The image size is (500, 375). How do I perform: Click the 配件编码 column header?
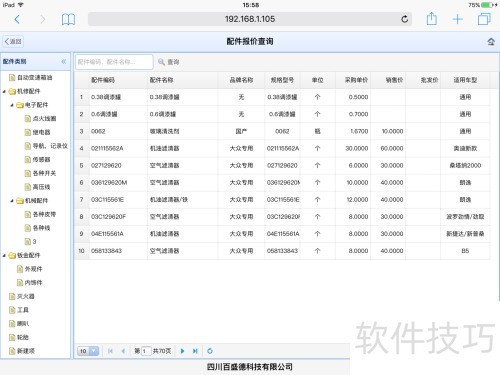(x=118, y=80)
